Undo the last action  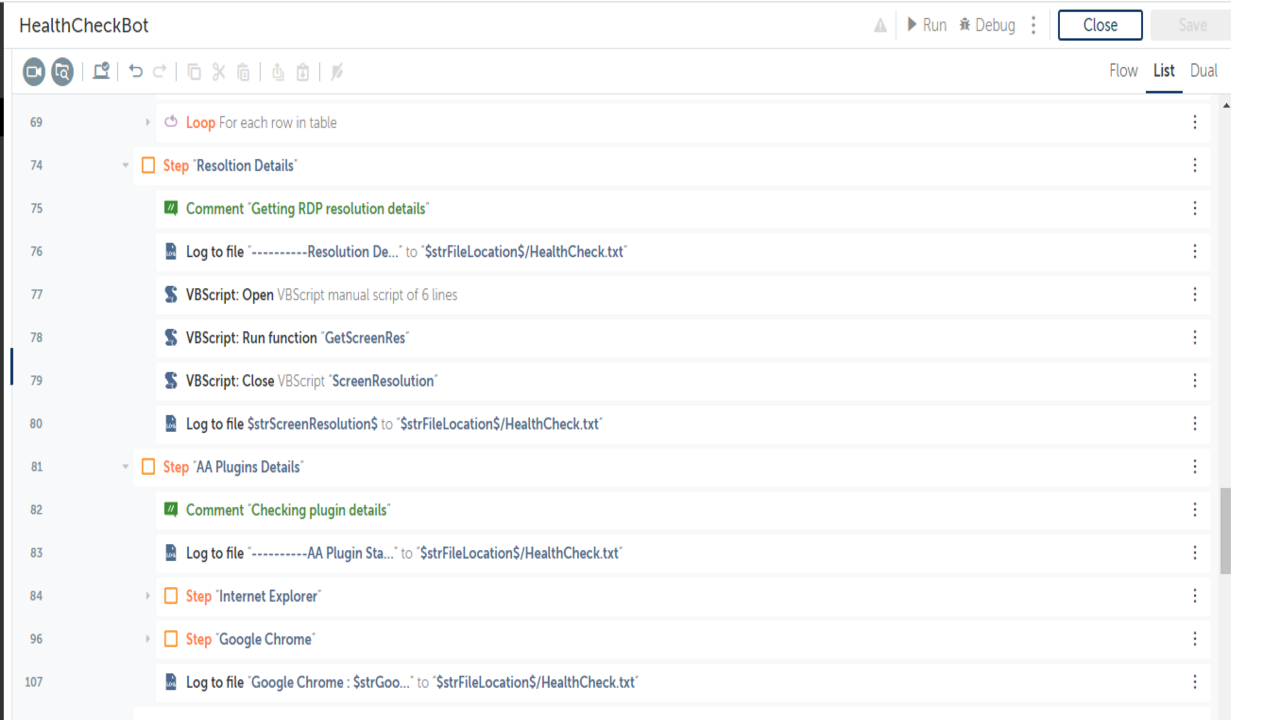[136, 71]
